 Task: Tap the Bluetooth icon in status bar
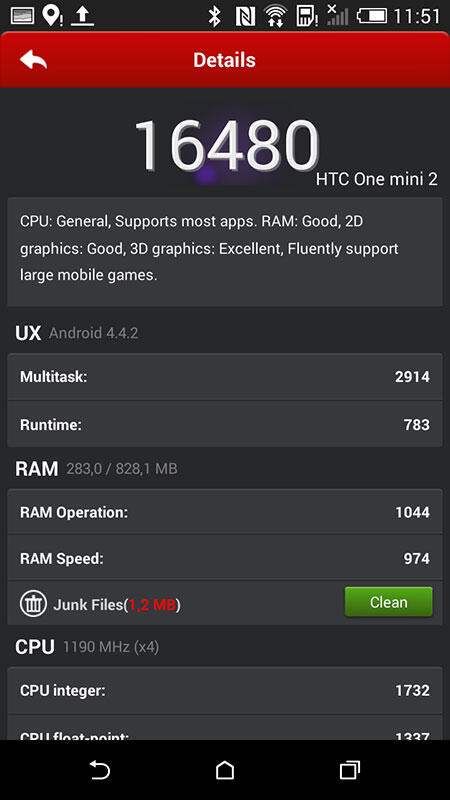pyautogui.click(x=215, y=16)
